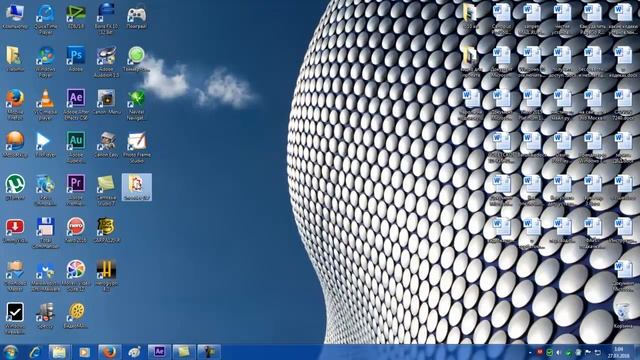Launch the QuickTime Player shortcut
The height and width of the screenshot is (360, 640).
(x=45, y=18)
